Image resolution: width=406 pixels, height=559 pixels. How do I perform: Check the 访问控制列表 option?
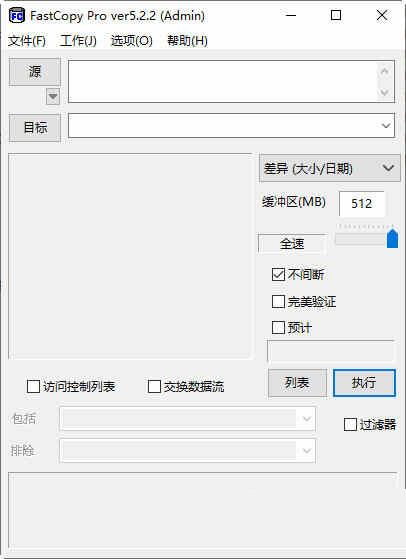coord(33,386)
